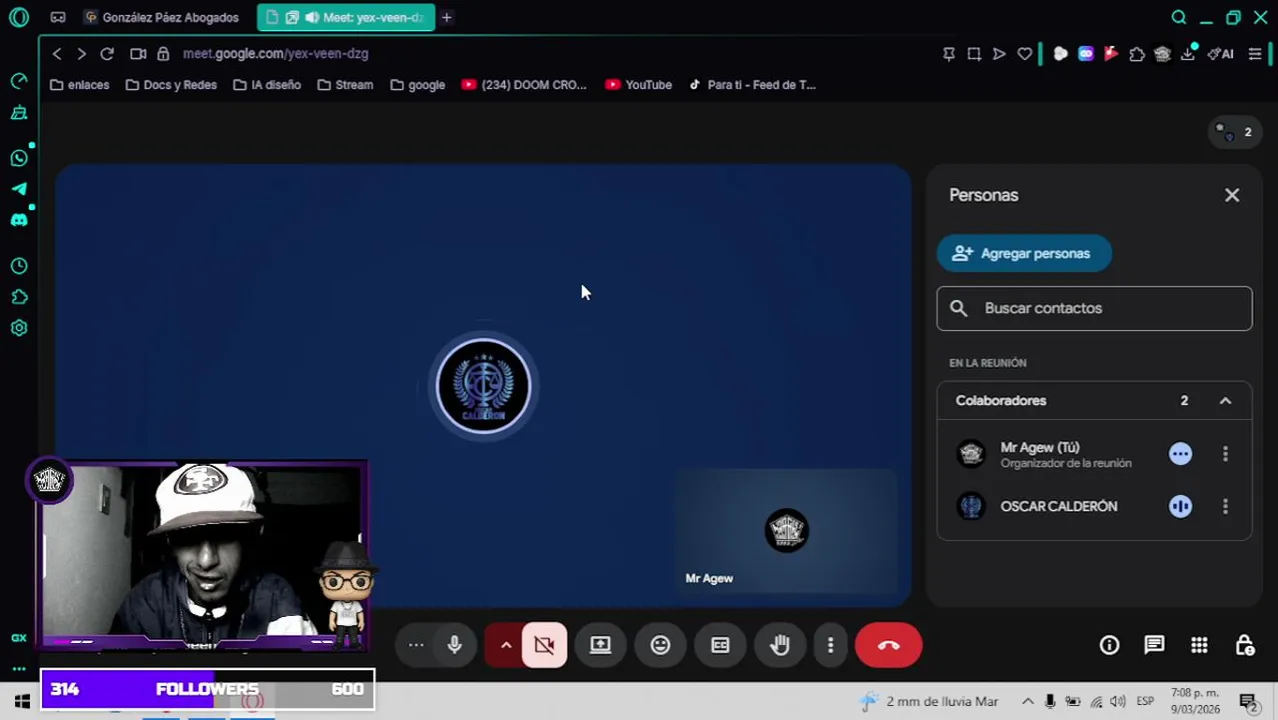Open host controls lock icon
This screenshot has width=1278, height=720.
1244,645
